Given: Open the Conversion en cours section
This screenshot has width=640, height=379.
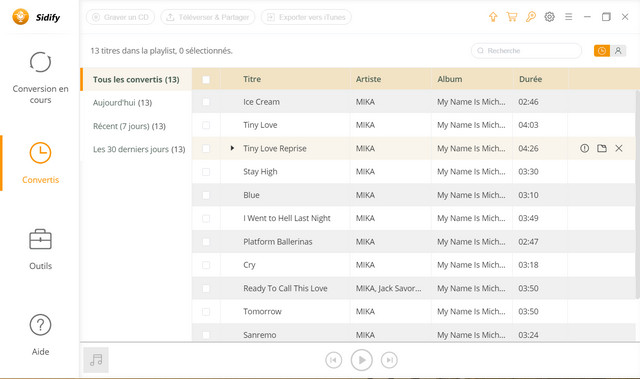Looking at the screenshot, I should [x=40, y=78].
